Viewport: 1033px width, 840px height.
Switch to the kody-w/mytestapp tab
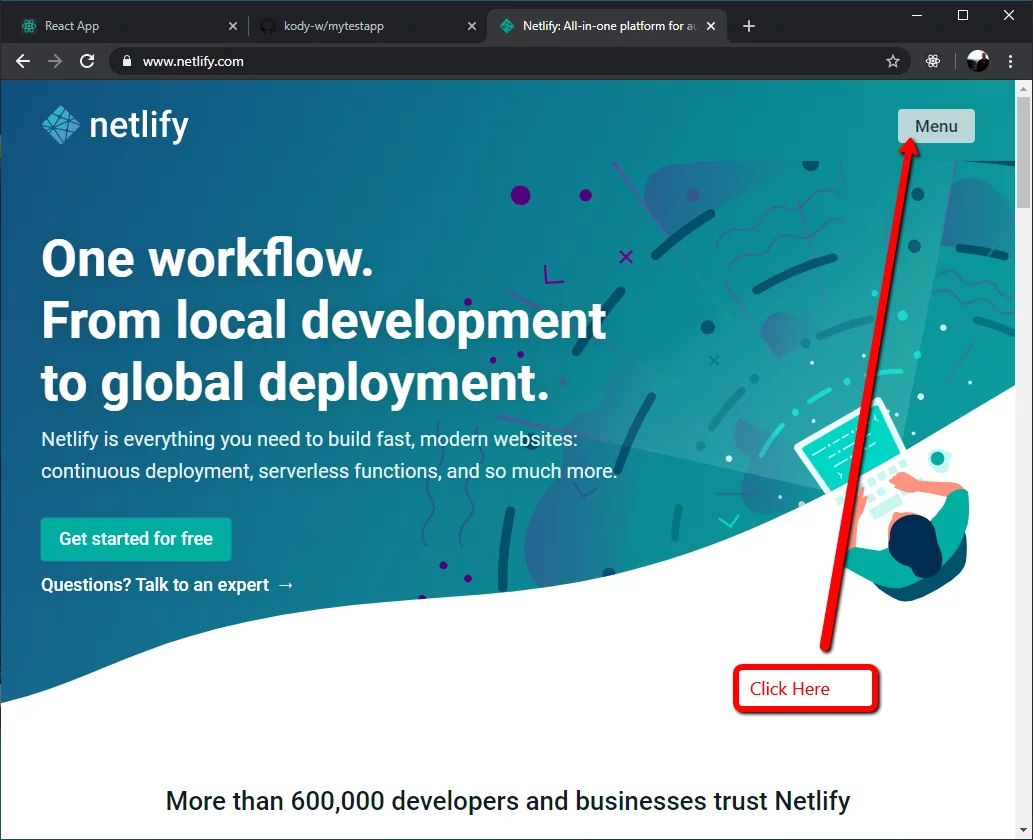click(367, 26)
